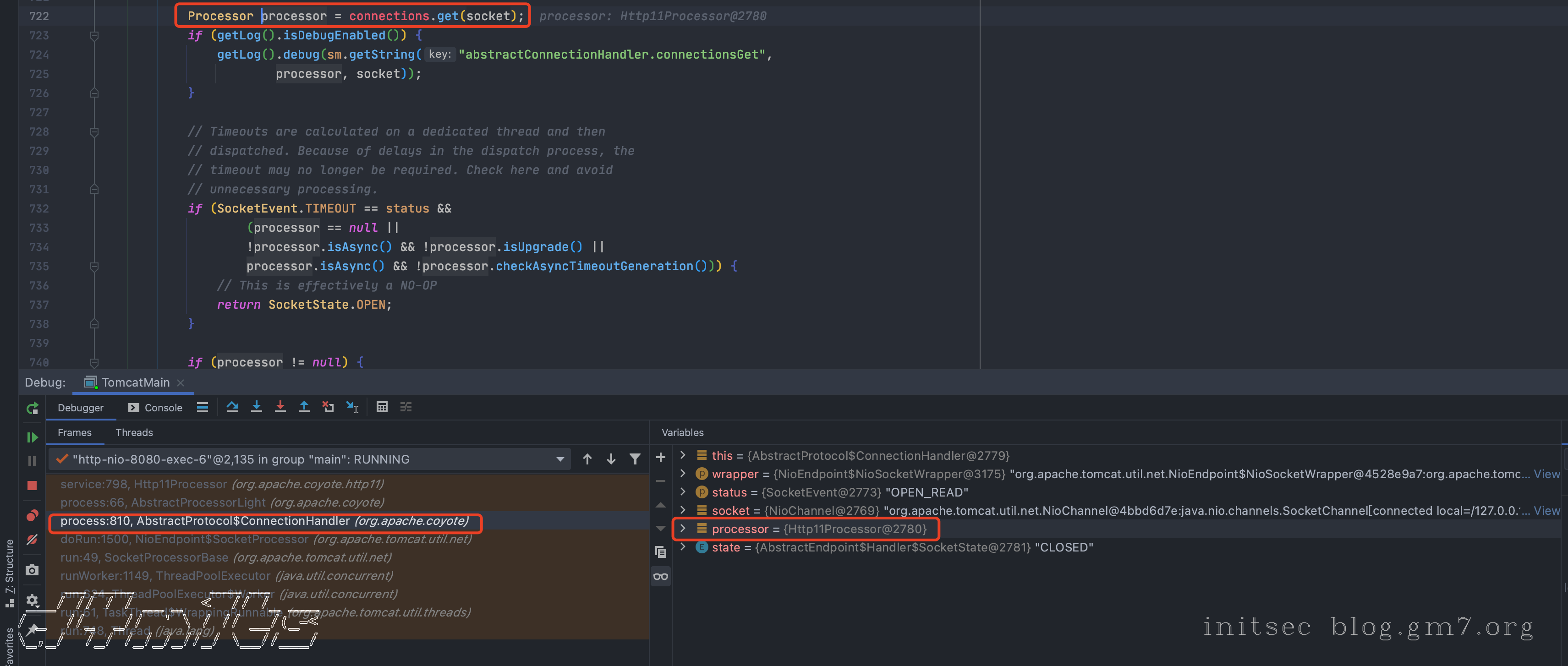
Task: Stop the debug session with the red square
Action: click(x=32, y=486)
